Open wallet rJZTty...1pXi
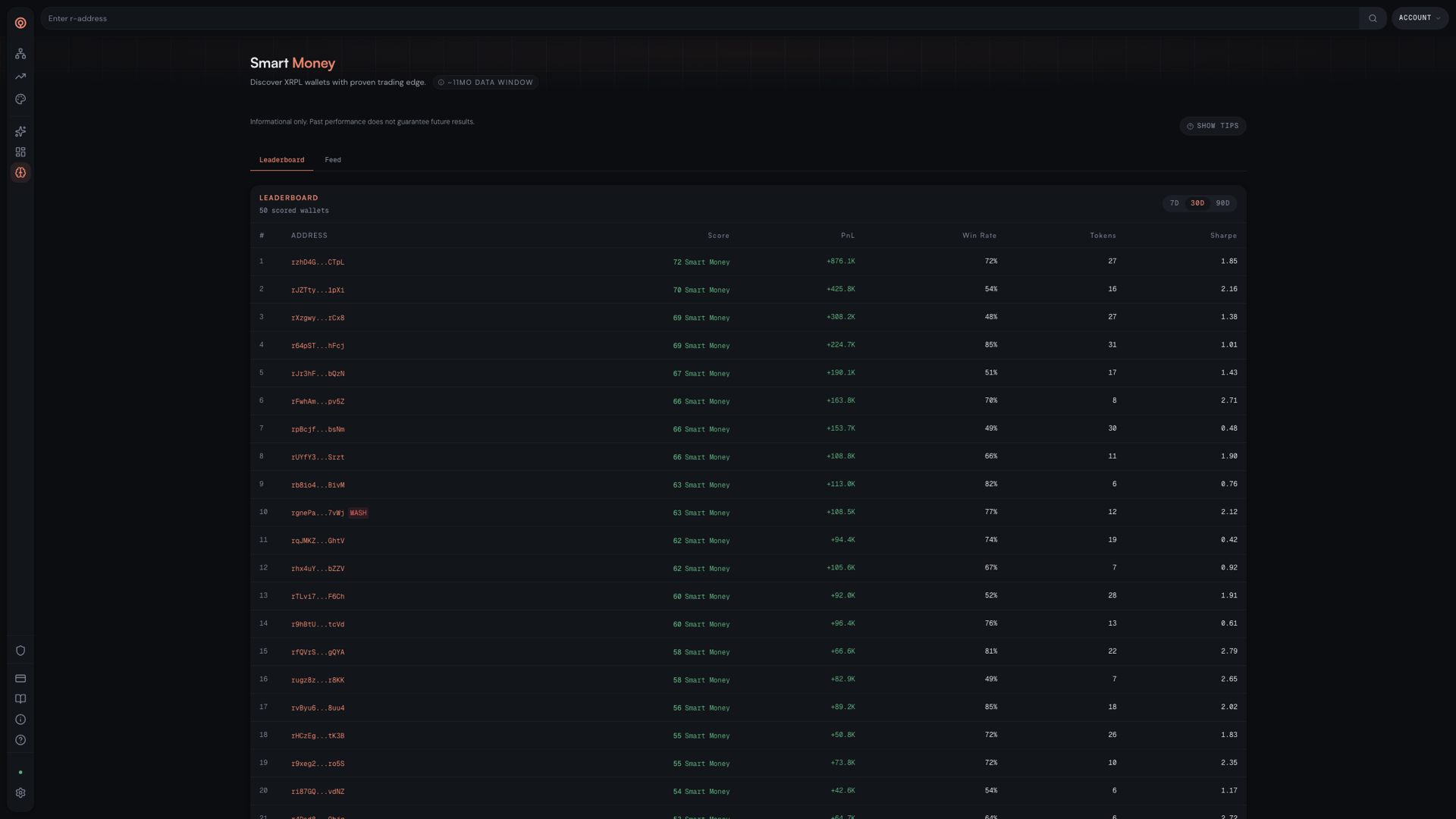Screen dimensions: 1456x819 [318, 290]
